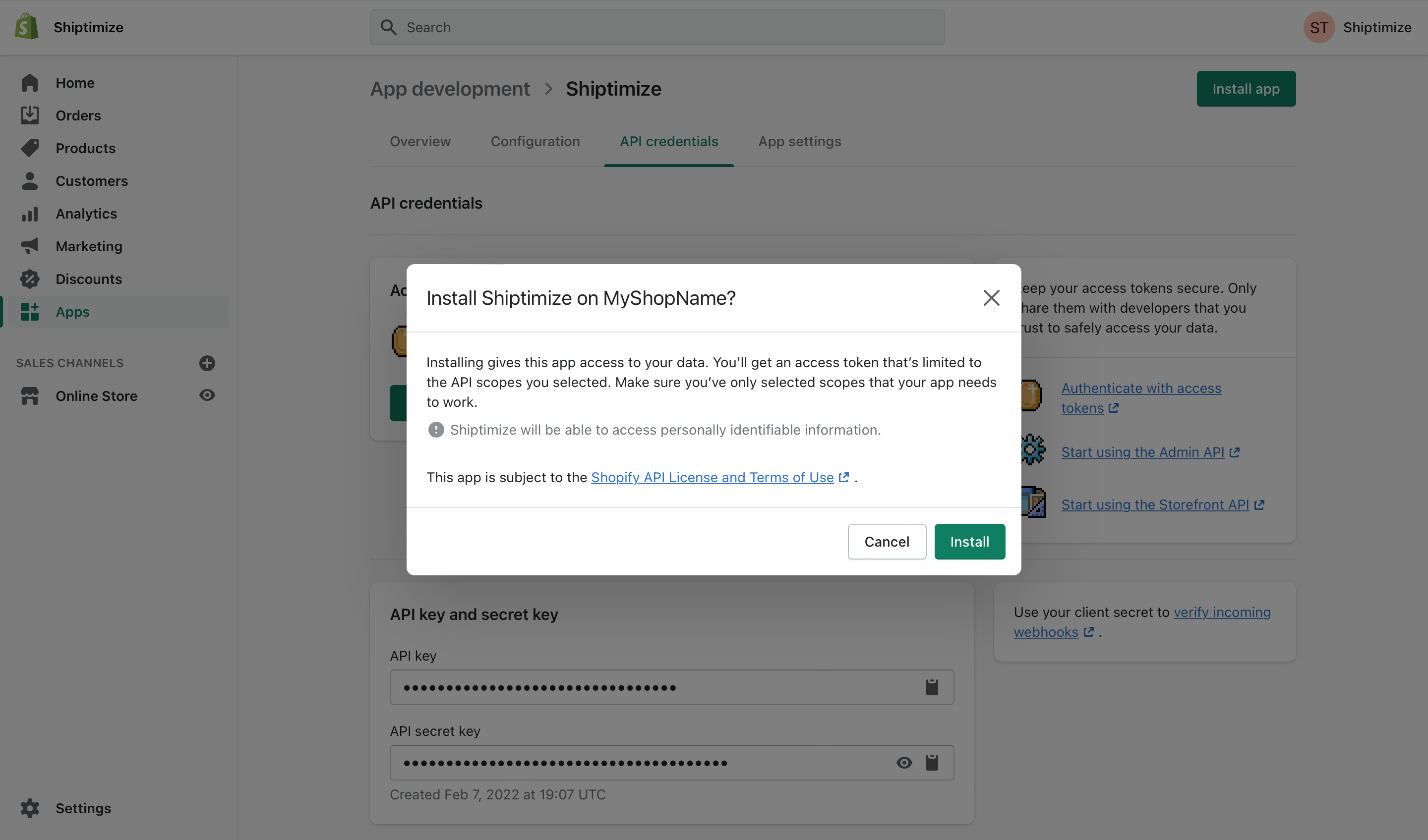Switch to the Overview tab
Screen dimensions: 1428x840
point(420,142)
